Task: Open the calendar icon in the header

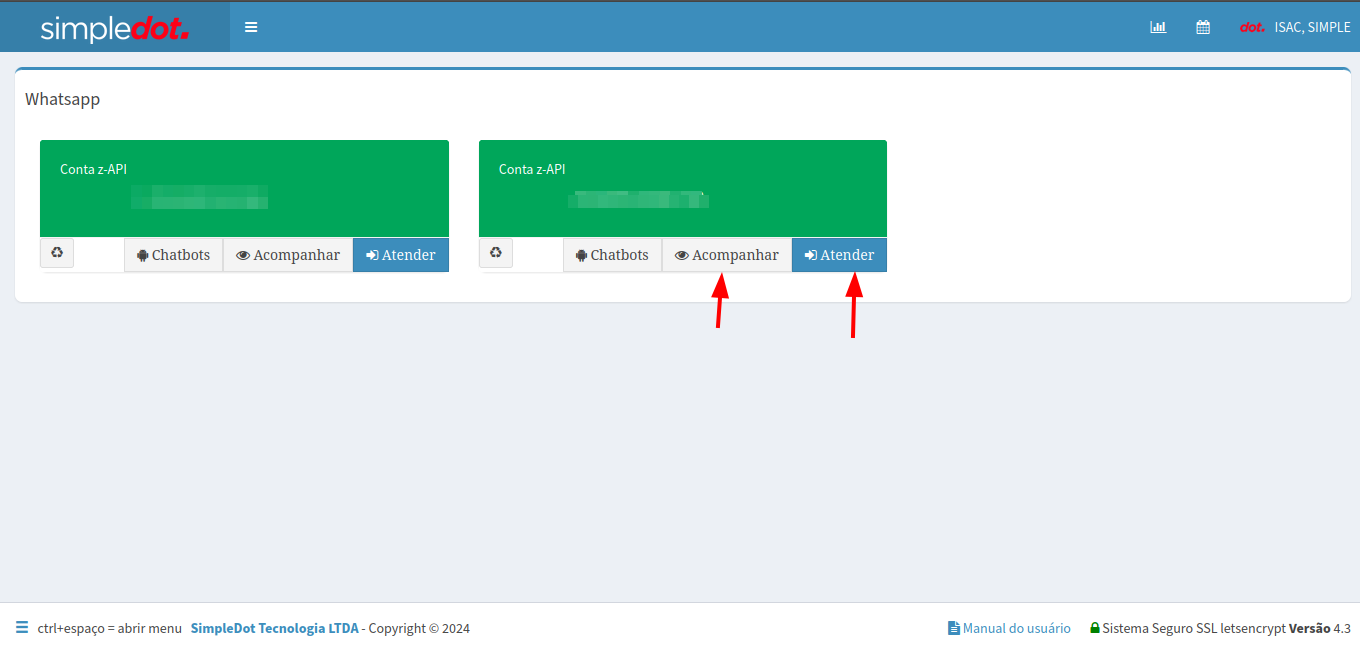Action: coord(1203,27)
